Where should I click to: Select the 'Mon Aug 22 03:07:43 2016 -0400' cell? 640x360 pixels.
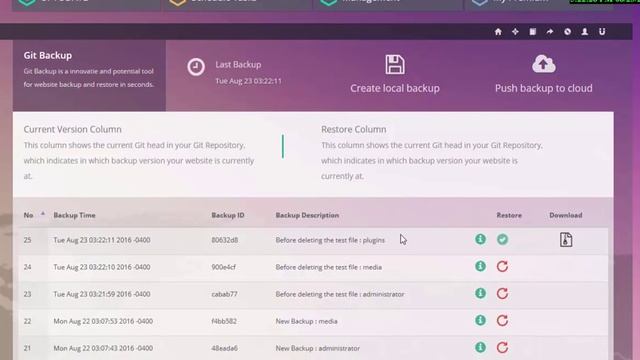pos(103,348)
